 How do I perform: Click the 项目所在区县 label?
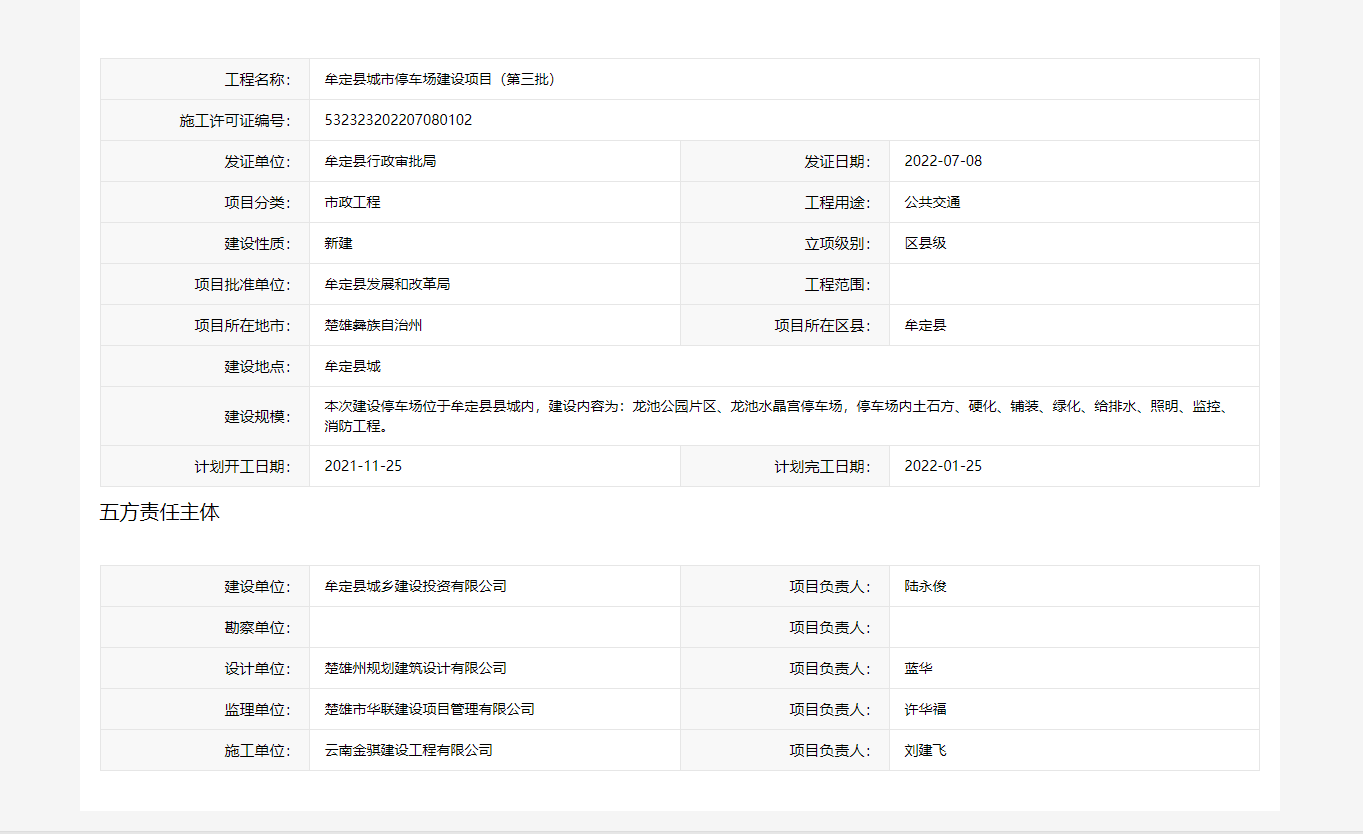coord(823,325)
